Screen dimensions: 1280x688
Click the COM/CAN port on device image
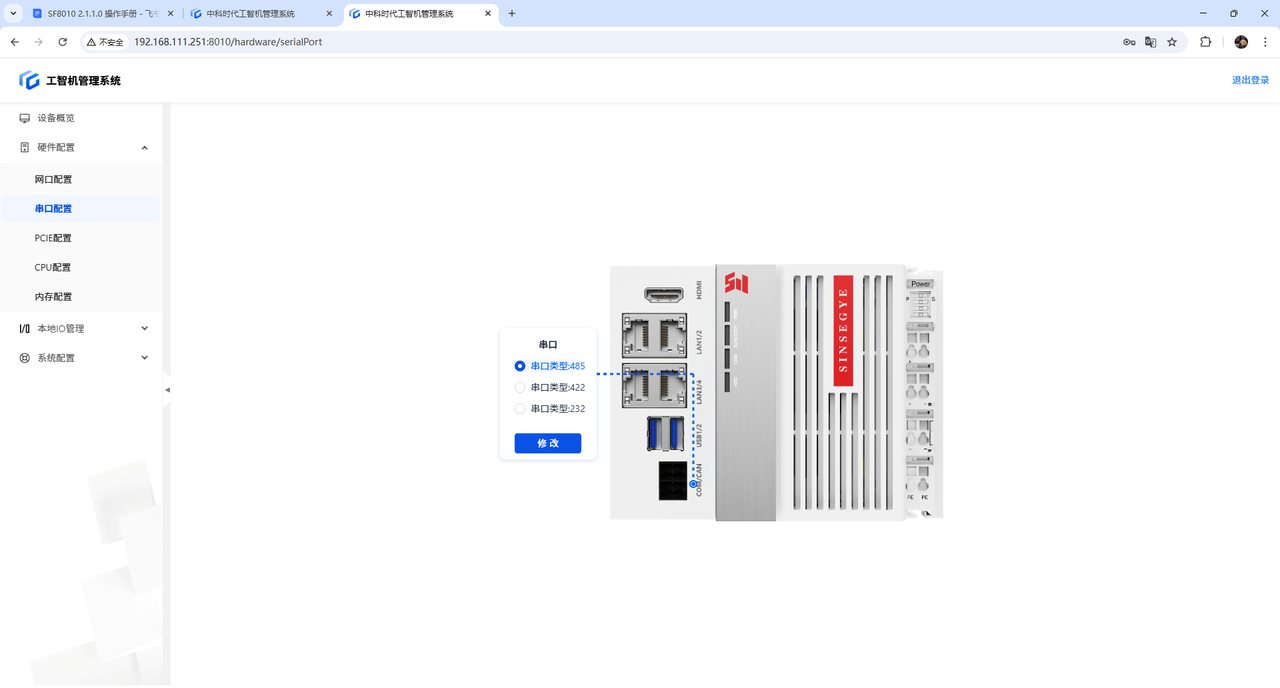[x=673, y=480]
